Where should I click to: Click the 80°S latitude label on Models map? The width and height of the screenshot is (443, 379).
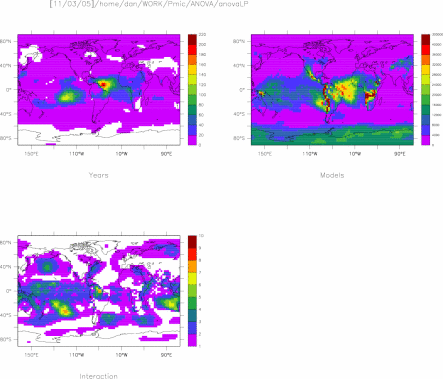[239, 138]
